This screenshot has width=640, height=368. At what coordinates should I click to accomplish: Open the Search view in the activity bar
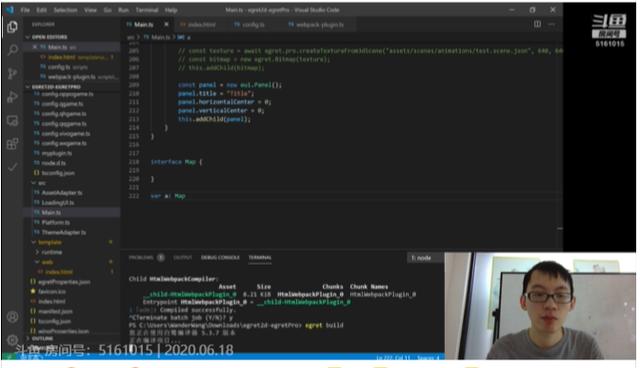(12, 50)
